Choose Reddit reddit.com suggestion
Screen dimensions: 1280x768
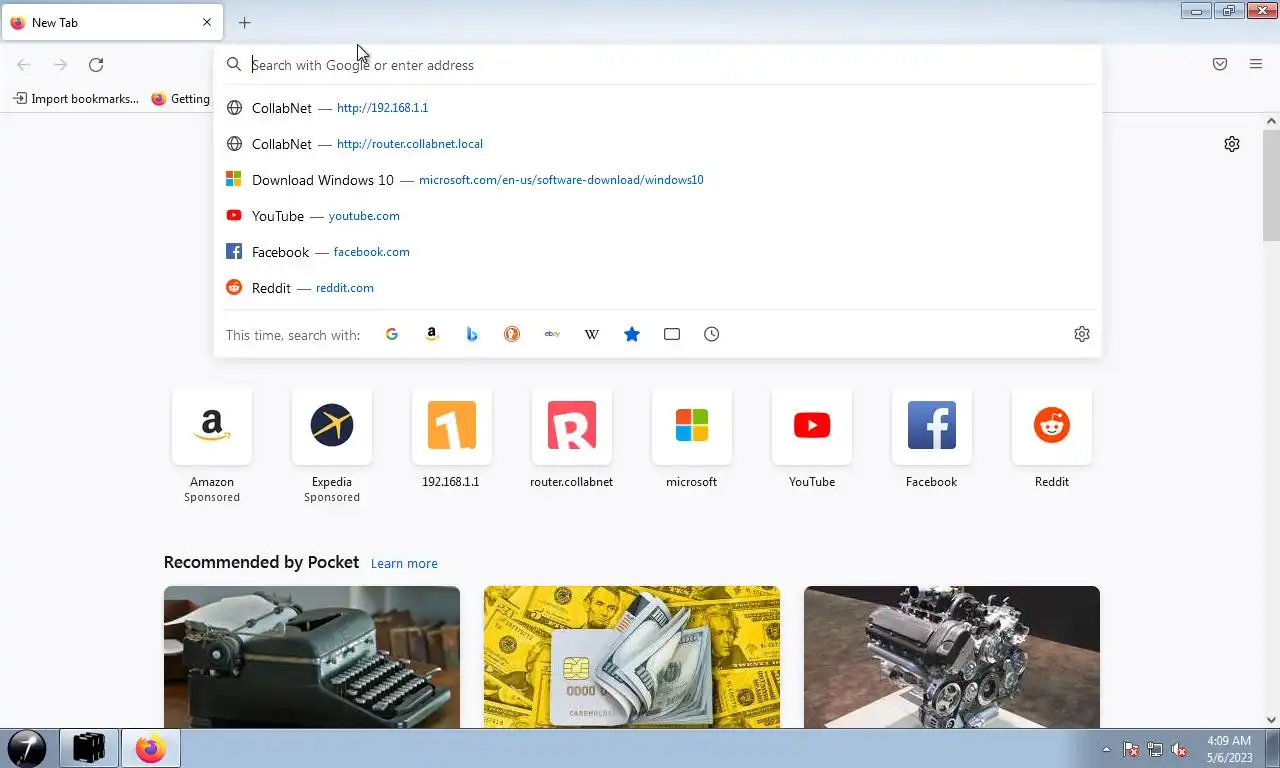(657, 288)
